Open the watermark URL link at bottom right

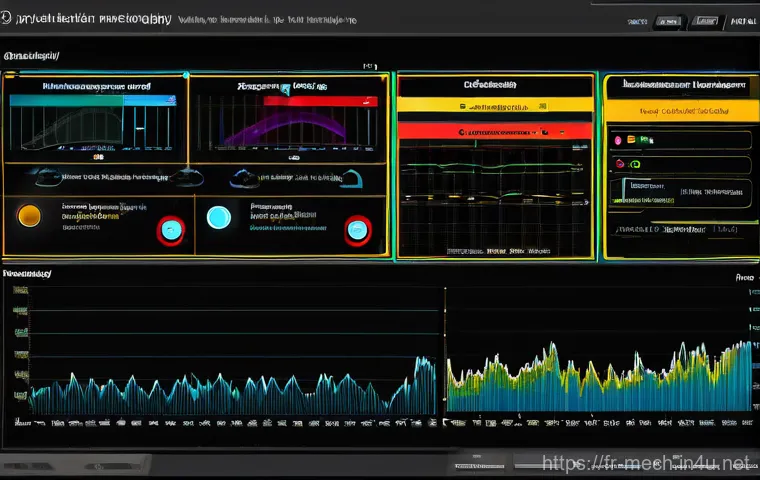[x=645, y=464]
